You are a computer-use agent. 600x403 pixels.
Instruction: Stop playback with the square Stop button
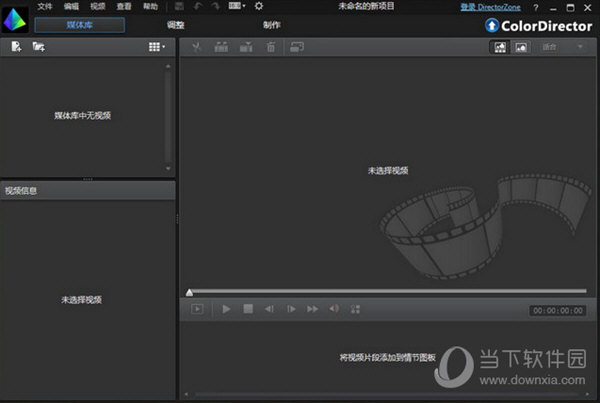click(x=248, y=309)
